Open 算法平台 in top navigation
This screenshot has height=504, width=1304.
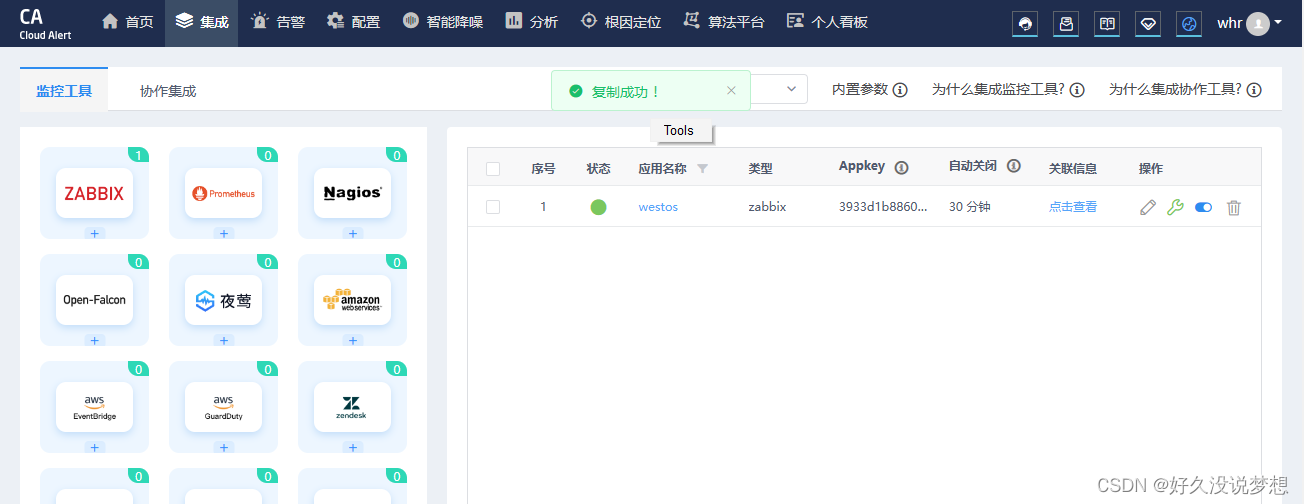[x=724, y=21]
